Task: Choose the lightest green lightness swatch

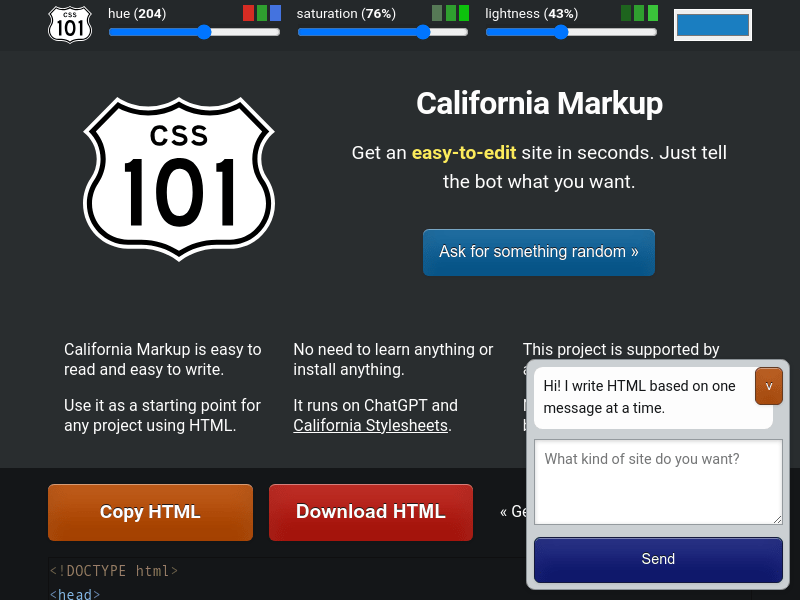Action: pos(653,13)
